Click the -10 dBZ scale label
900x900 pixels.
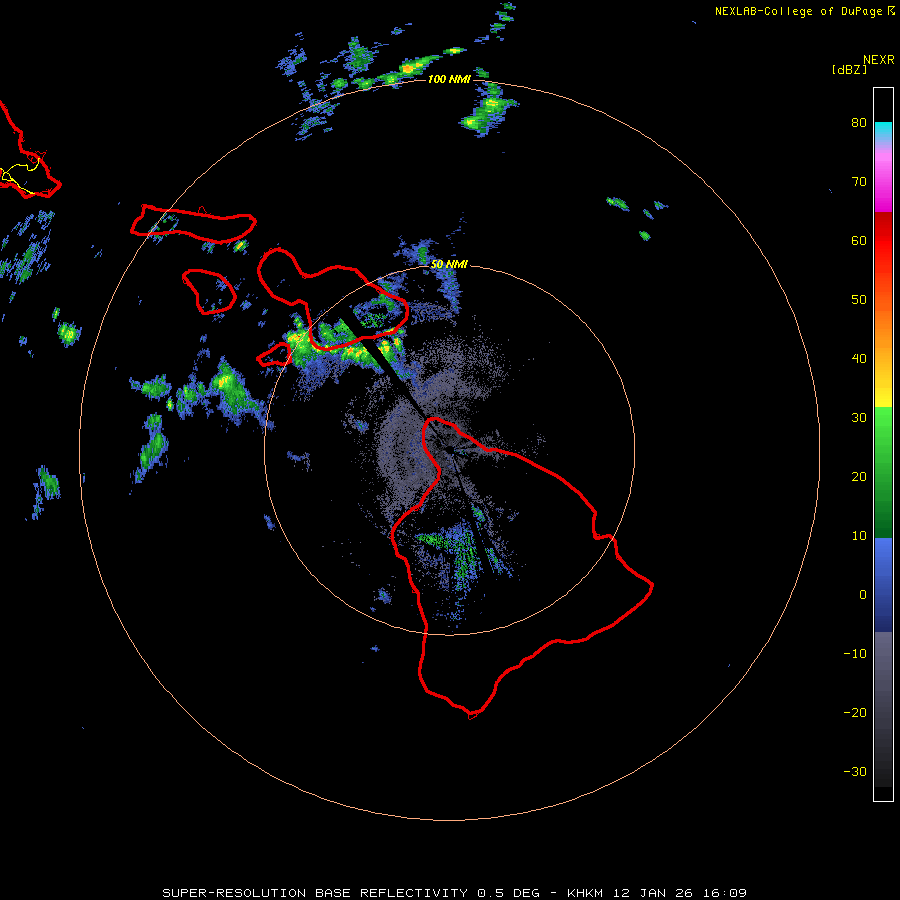pos(855,654)
